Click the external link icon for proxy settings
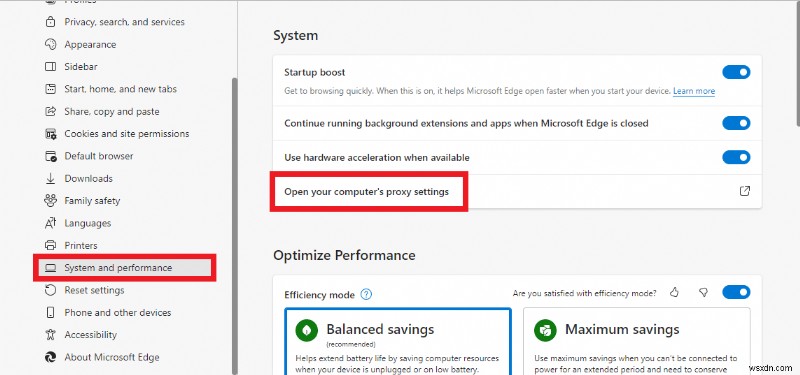This screenshot has height=375, width=800. pyautogui.click(x=745, y=191)
